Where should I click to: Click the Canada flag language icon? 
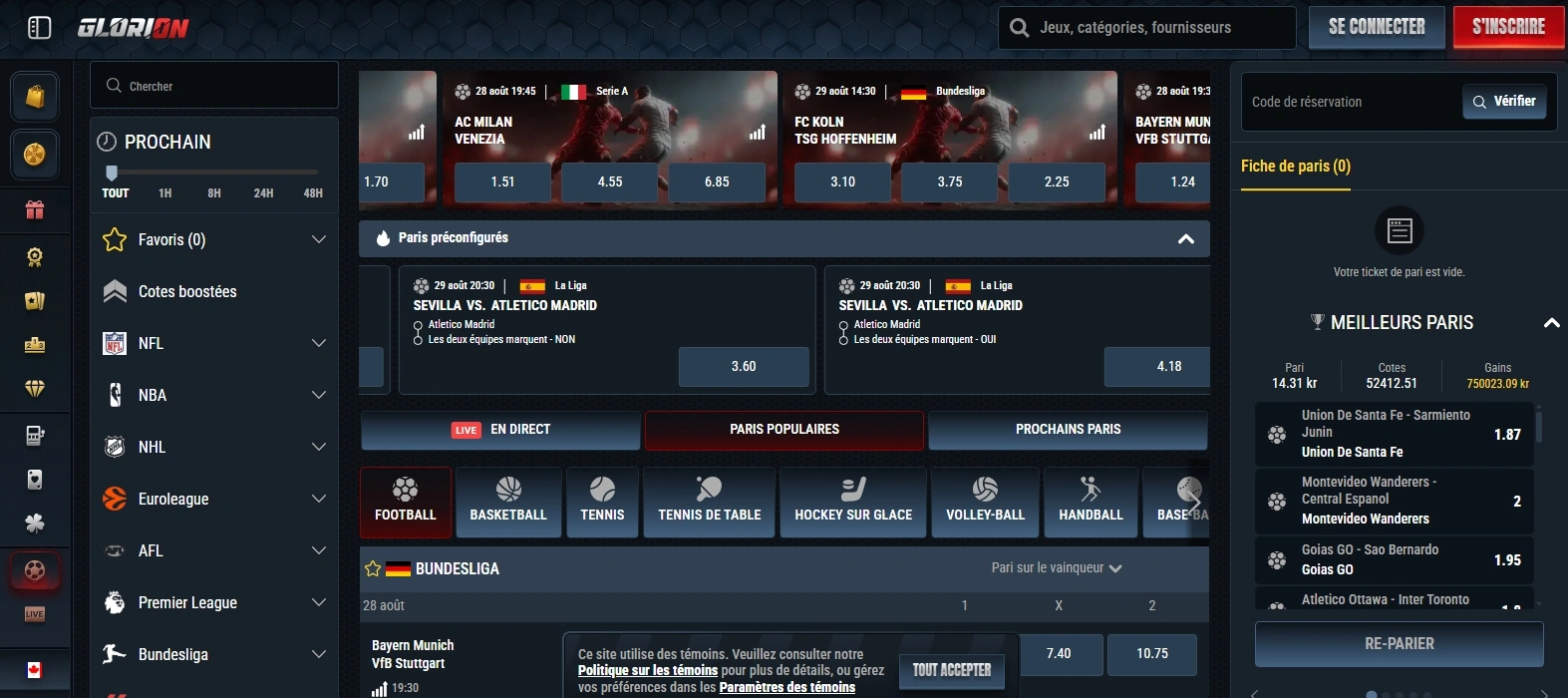pyautogui.click(x=35, y=670)
